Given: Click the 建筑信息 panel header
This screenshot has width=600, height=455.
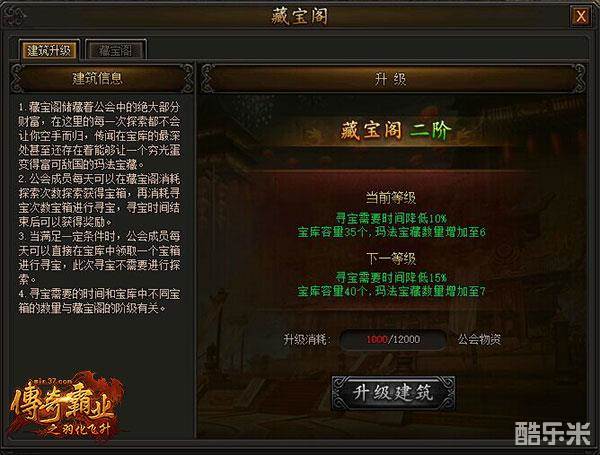Looking at the screenshot, I should click(98, 78).
